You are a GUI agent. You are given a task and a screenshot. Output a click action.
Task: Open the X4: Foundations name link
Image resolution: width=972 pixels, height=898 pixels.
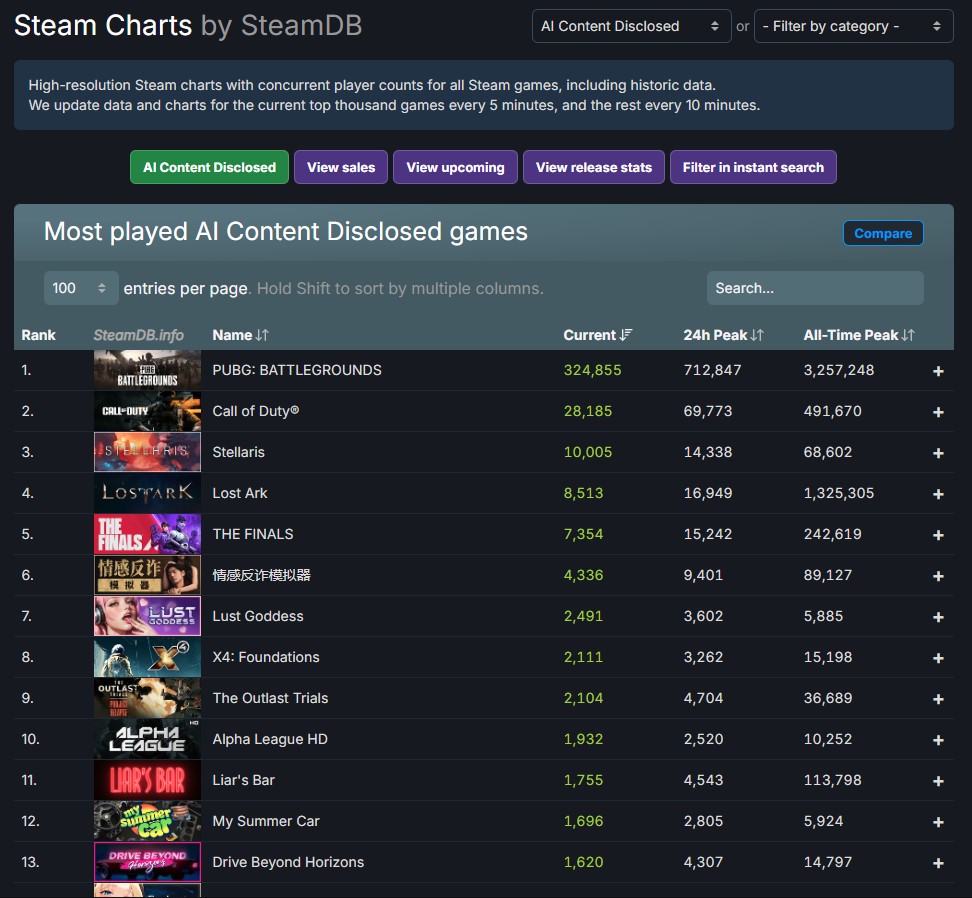(266, 657)
